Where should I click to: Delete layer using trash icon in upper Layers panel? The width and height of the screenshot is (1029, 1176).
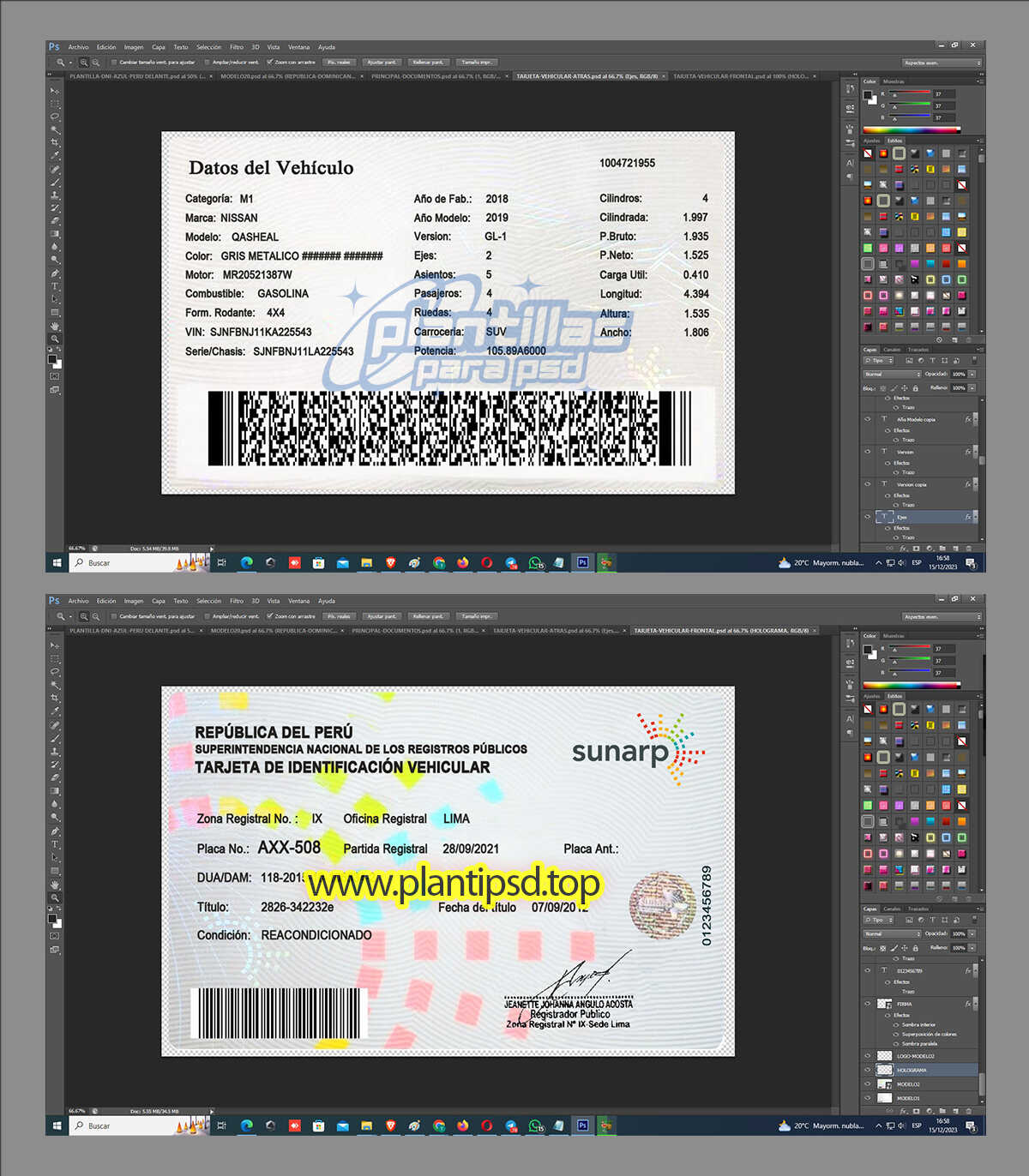point(969,548)
